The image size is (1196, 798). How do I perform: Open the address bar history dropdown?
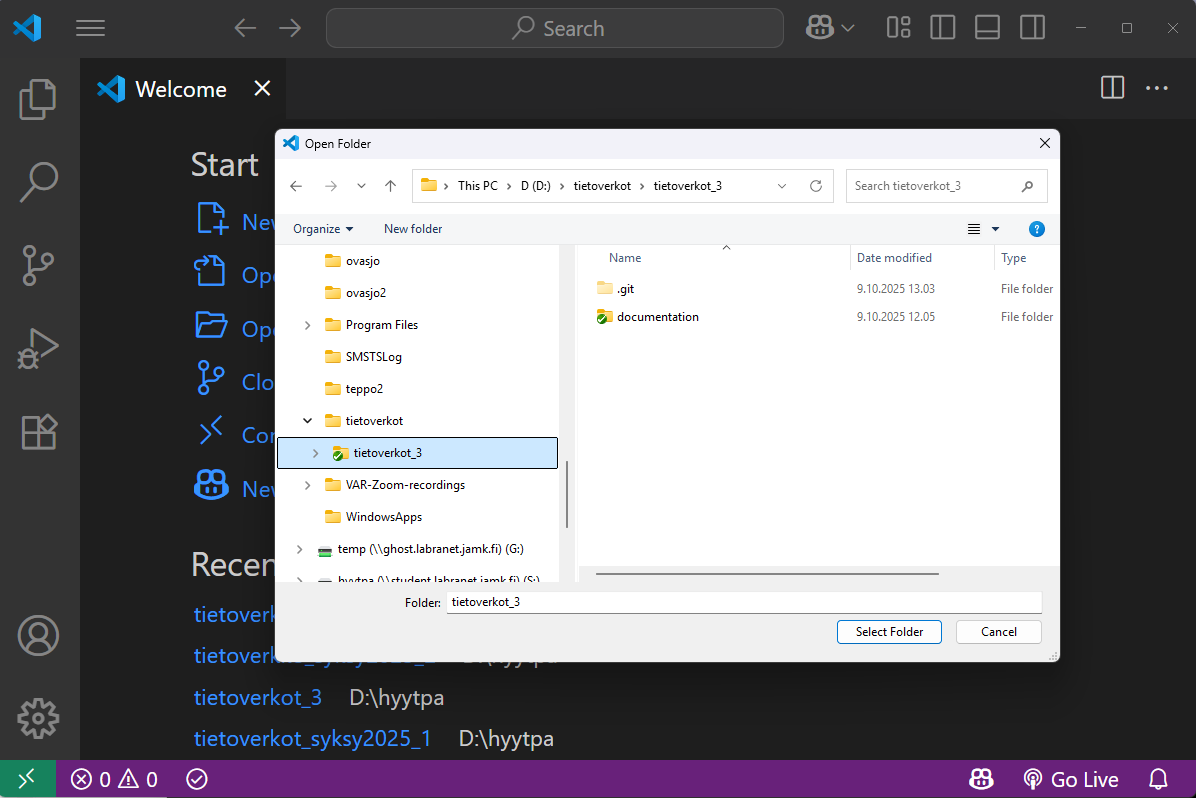[x=782, y=186]
